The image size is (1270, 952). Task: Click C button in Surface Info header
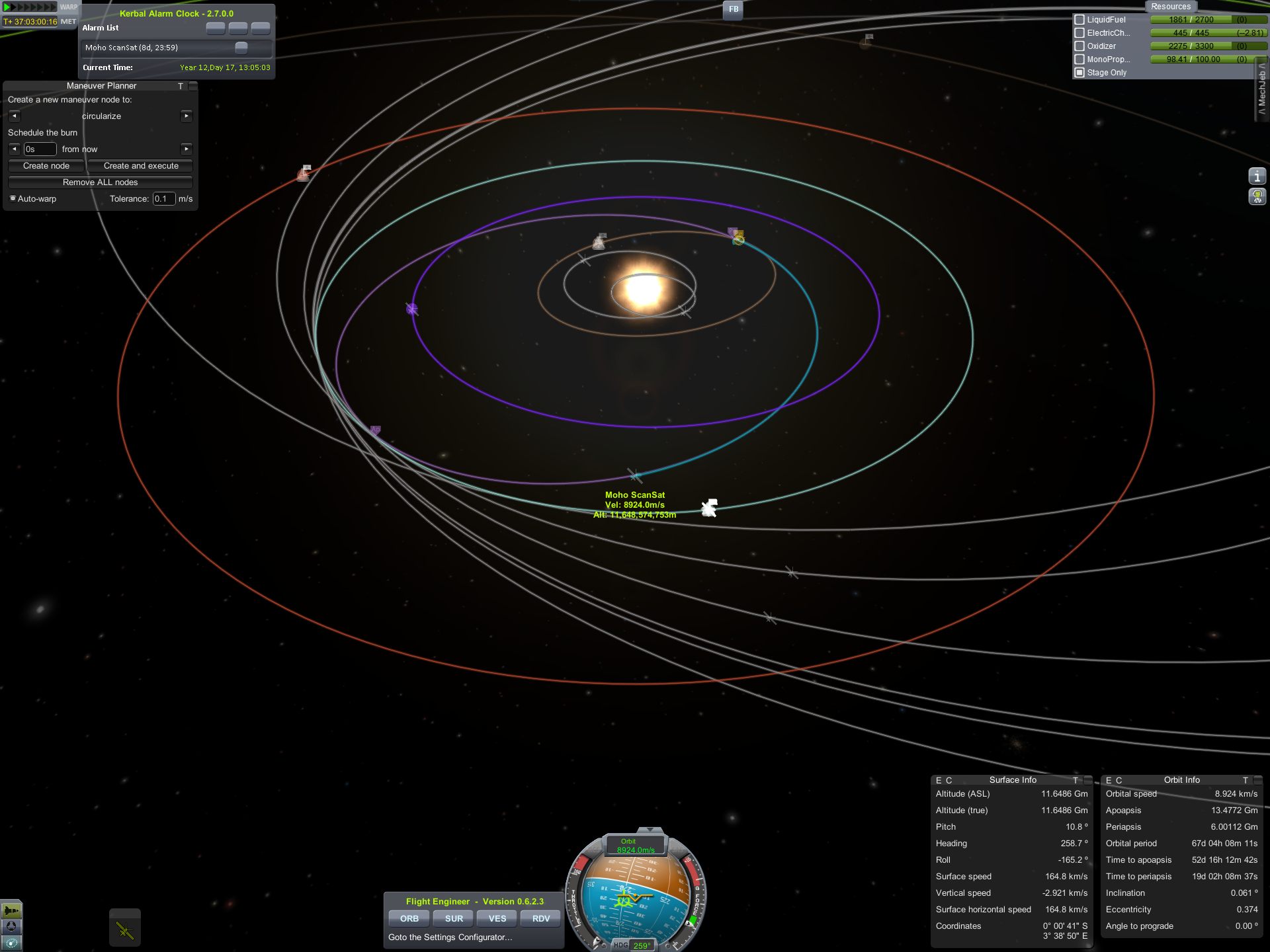(949, 781)
